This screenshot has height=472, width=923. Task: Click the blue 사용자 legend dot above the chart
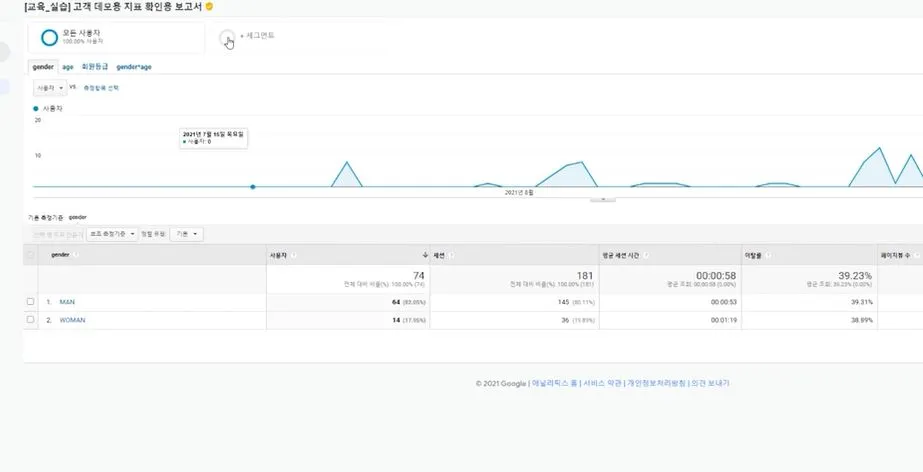pos(36,109)
